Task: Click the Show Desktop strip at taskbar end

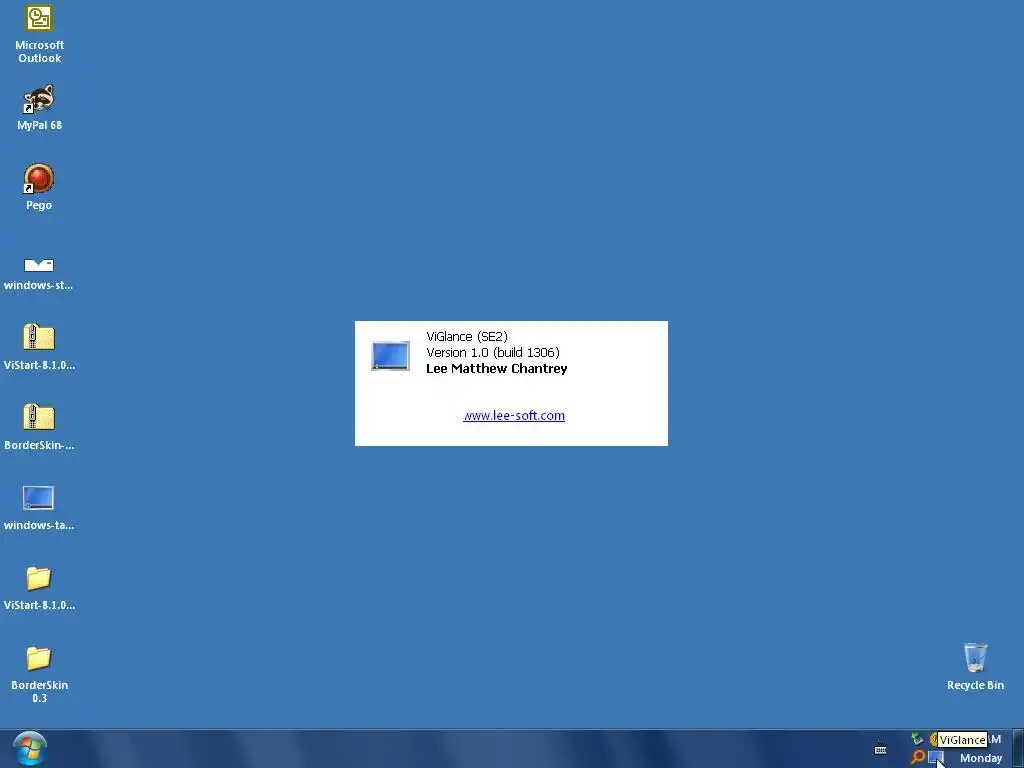Action: click(x=1017, y=748)
